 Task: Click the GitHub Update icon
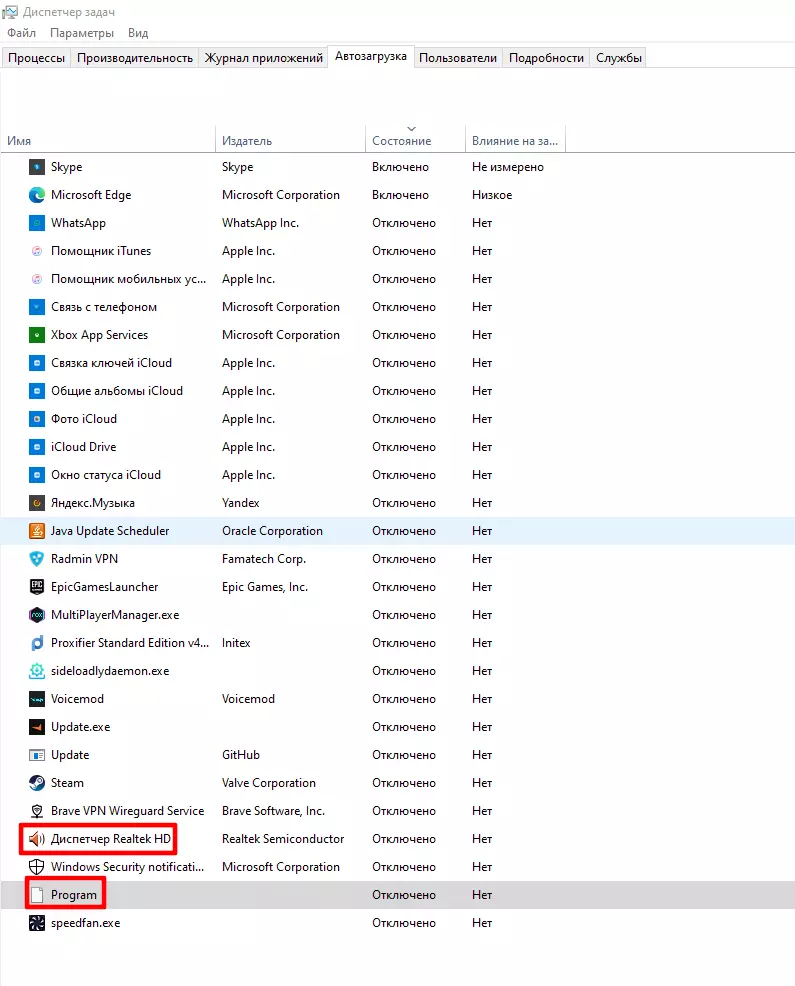click(36, 755)
